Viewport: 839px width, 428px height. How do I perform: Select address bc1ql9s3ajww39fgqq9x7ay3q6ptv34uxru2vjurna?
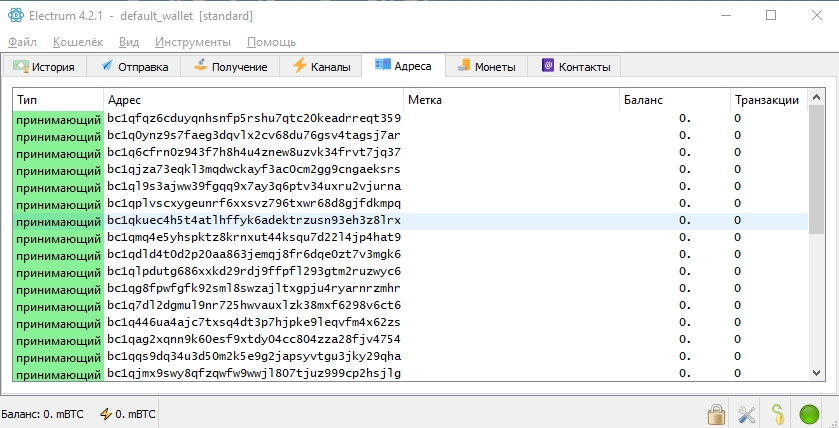click(x=254, y=187)
